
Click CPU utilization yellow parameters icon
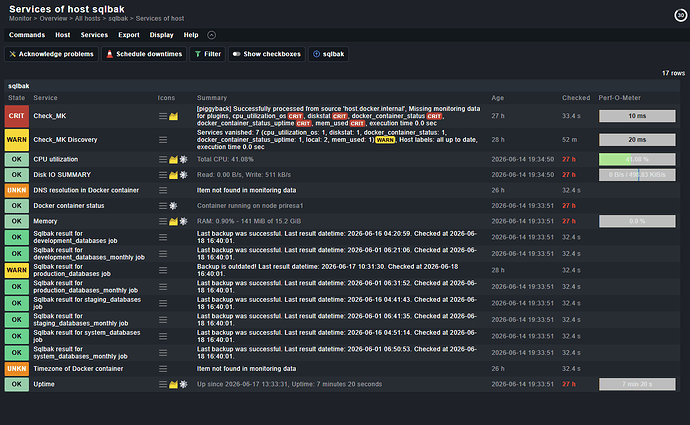click(x=173, y=159)
